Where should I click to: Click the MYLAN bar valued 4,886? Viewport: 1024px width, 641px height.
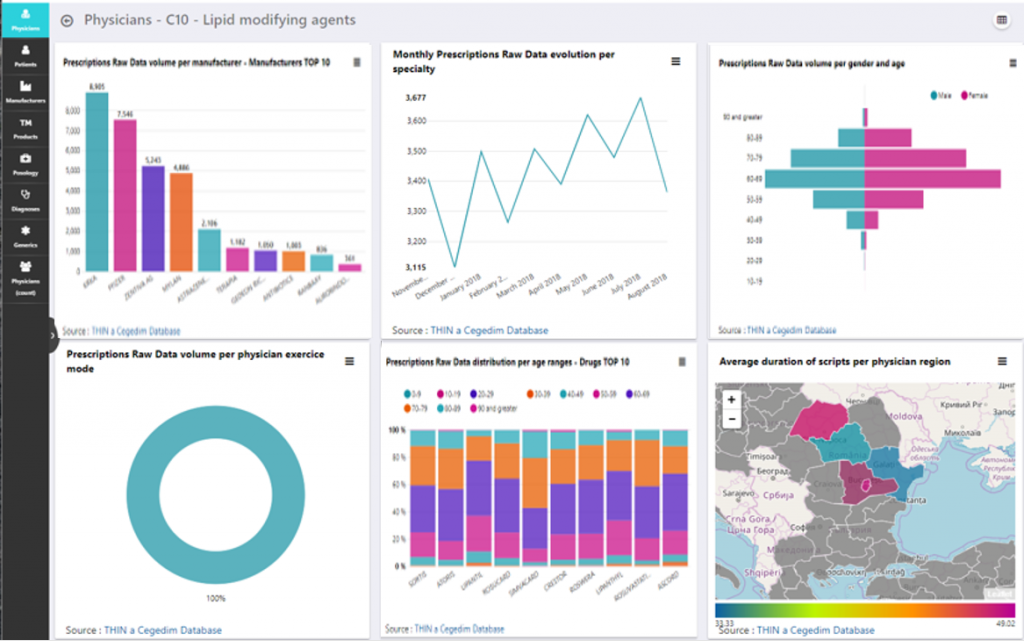(181, 222)
